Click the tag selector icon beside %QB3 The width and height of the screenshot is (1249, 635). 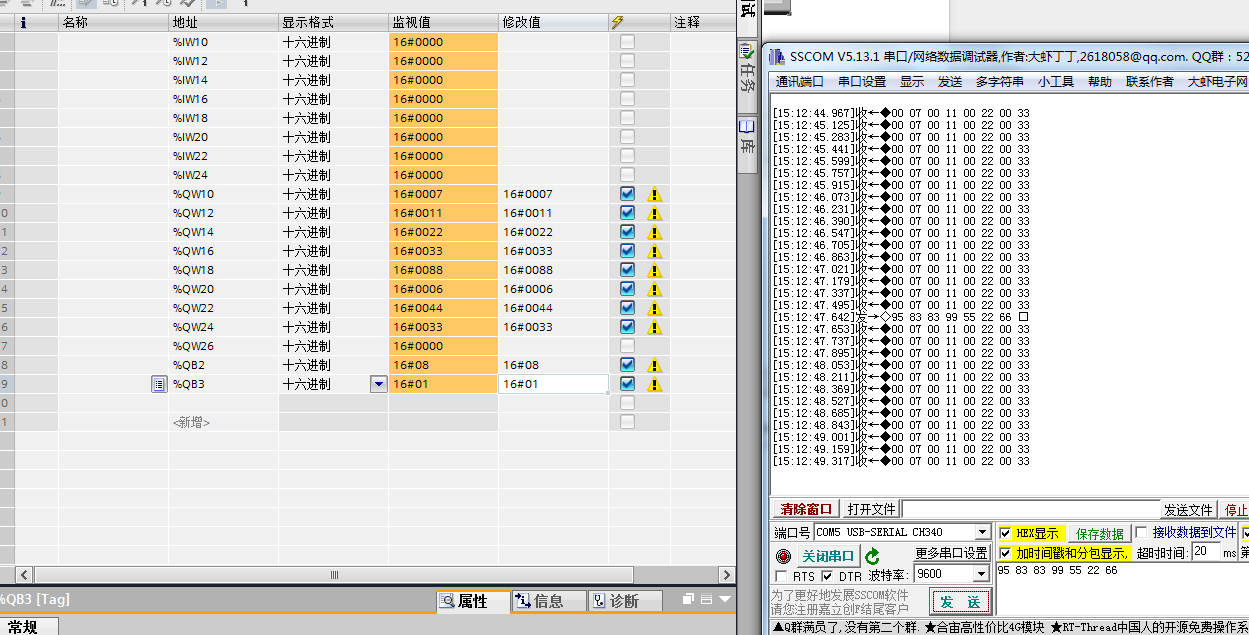pyautogui.click(x=159, y=384)
